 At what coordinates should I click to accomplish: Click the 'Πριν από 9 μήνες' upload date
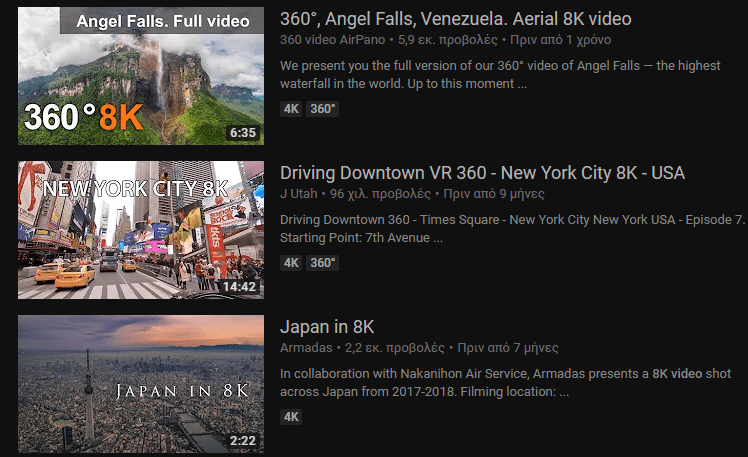[x=494, y=194]
